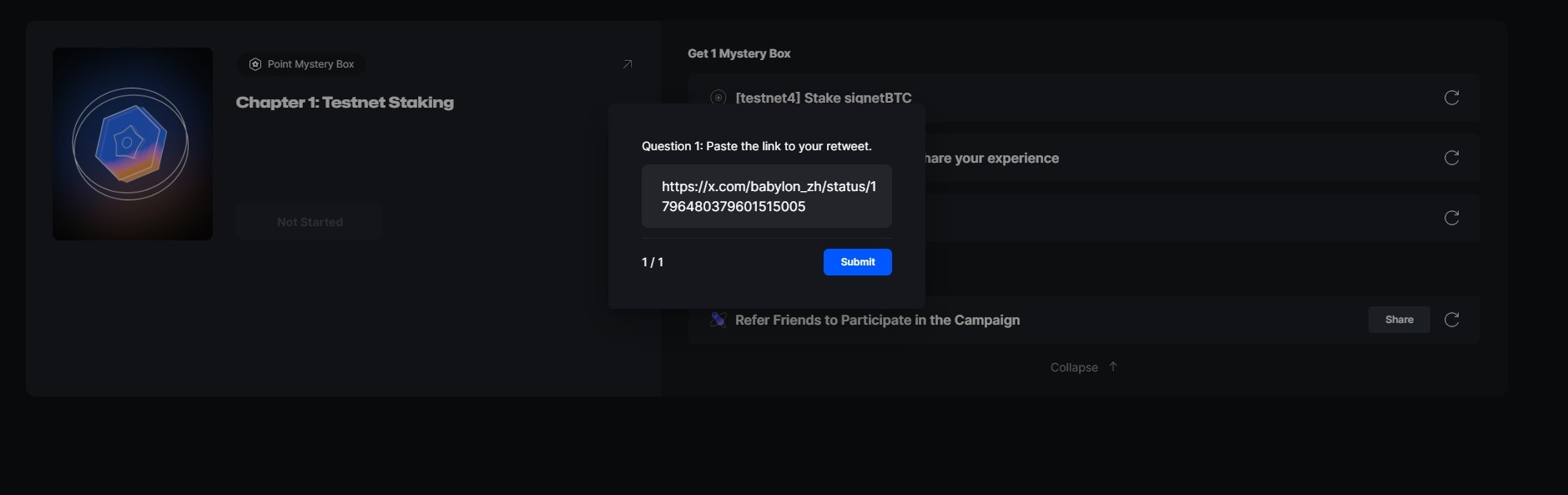1568x495 pixels.
Task: Open Refer Friends to Participate task
Action: [877, 320]
